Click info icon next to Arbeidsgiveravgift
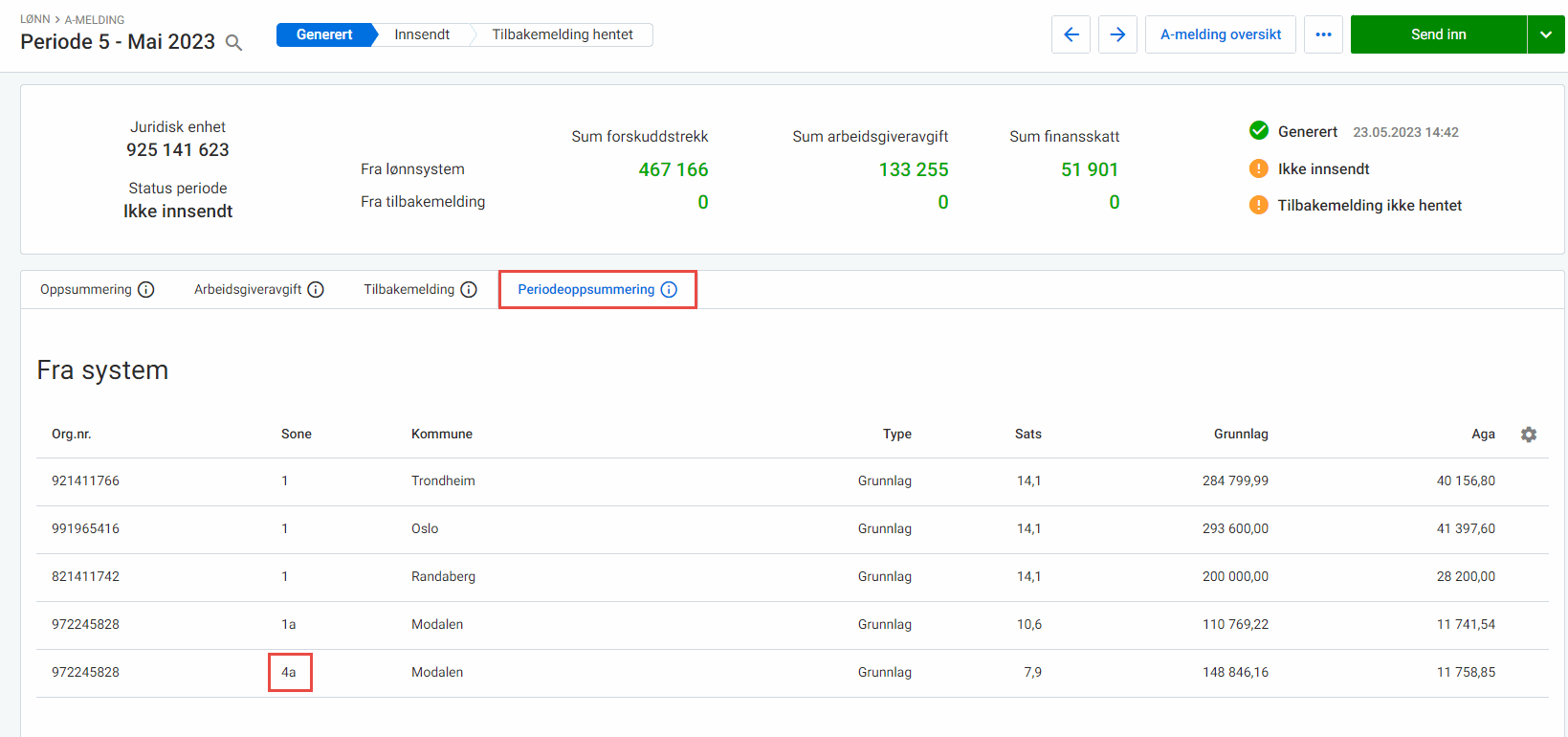 pos(316,290)
